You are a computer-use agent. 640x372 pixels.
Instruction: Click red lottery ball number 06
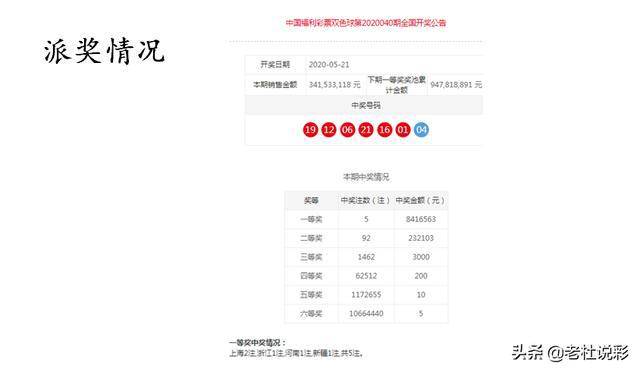[347, 130]
